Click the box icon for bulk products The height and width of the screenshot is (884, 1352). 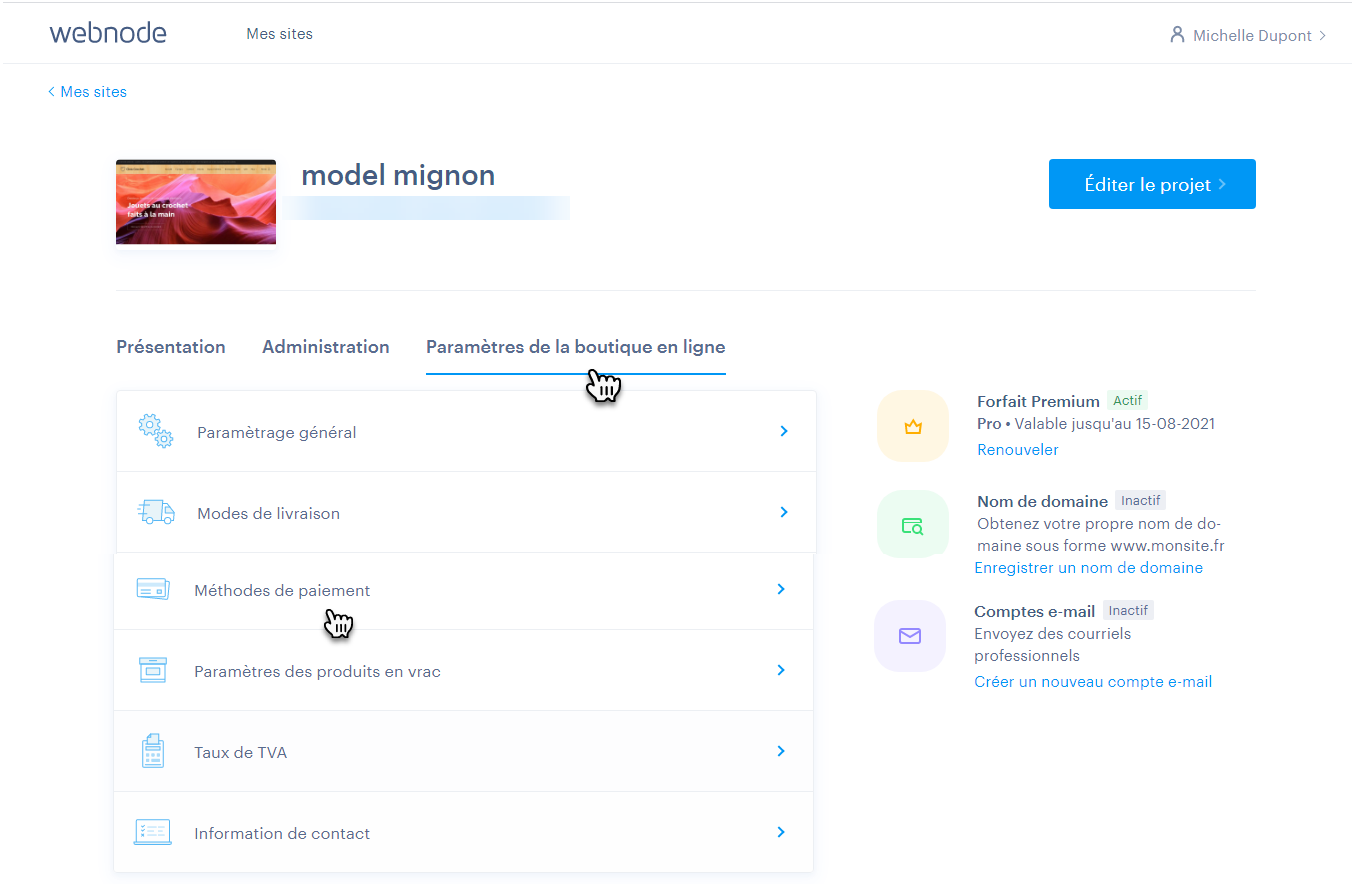click(x=152, y=670)
